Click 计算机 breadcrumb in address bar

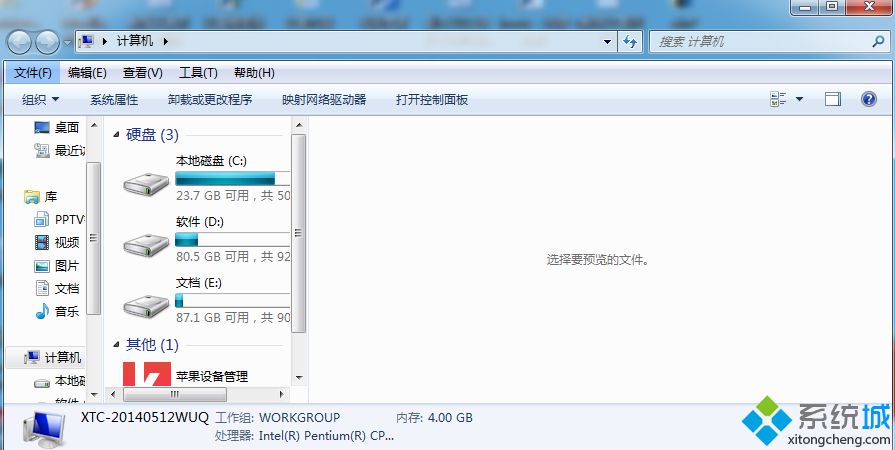coord(135,41)
